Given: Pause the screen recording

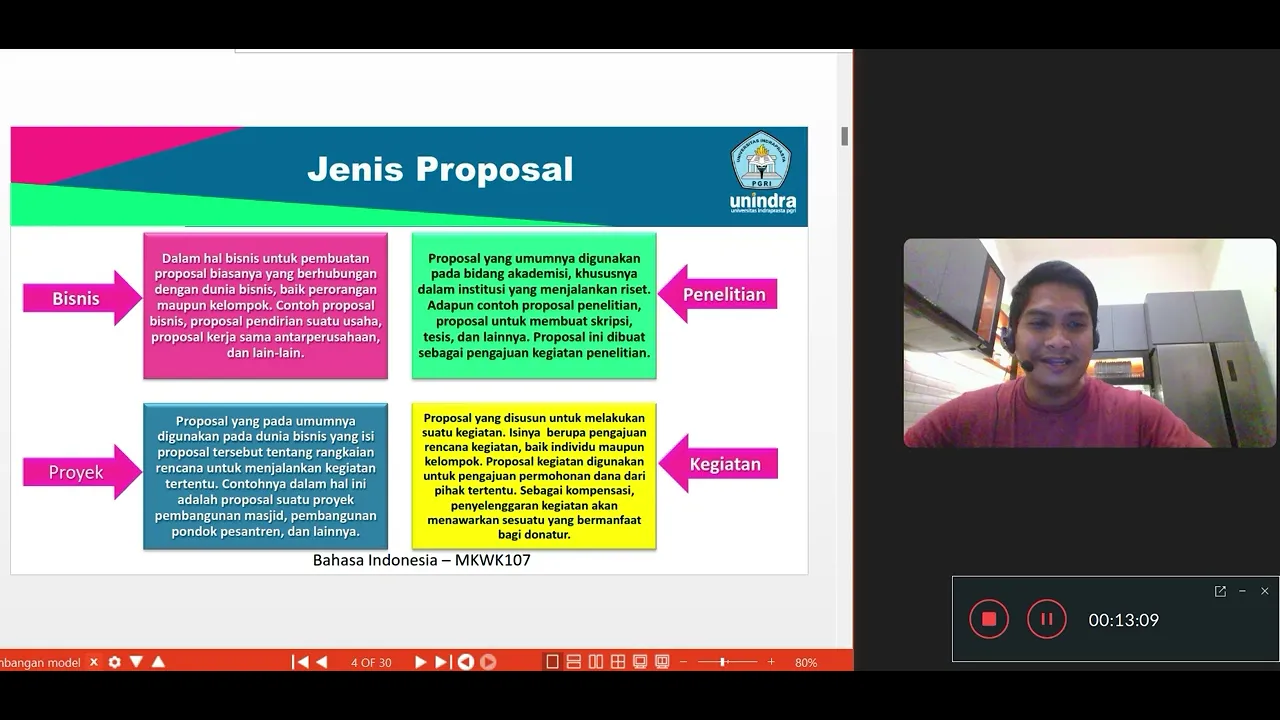Looking at the screenshot, I should coord(1047,619).
